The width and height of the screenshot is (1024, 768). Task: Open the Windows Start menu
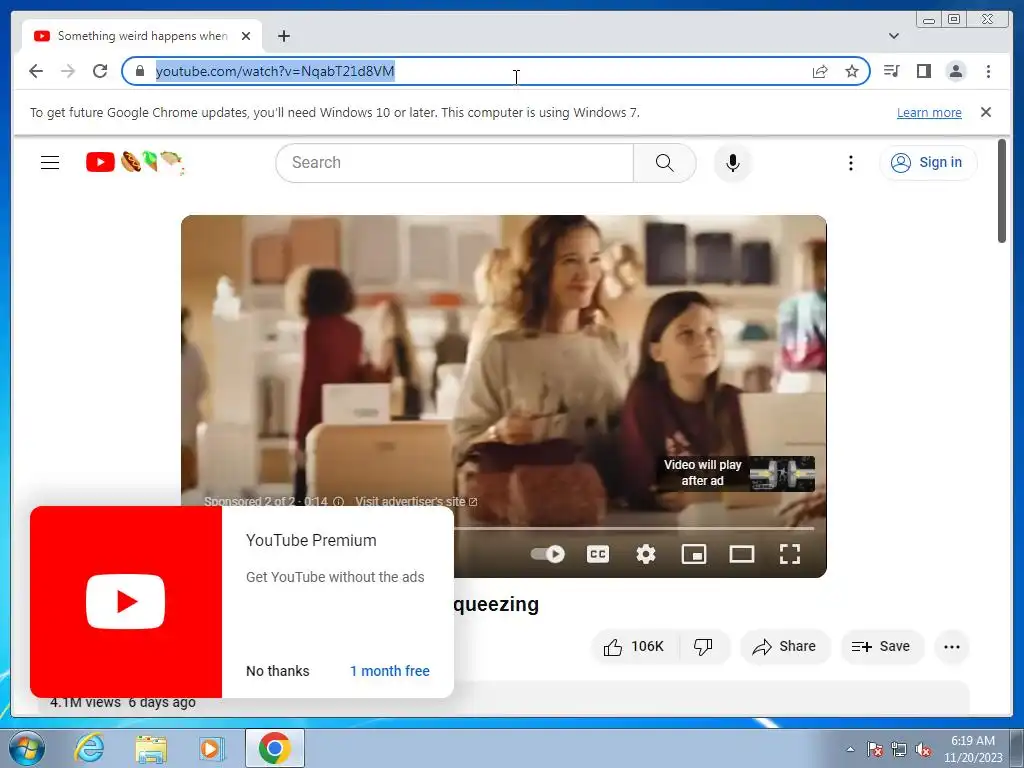coord(25,748)
